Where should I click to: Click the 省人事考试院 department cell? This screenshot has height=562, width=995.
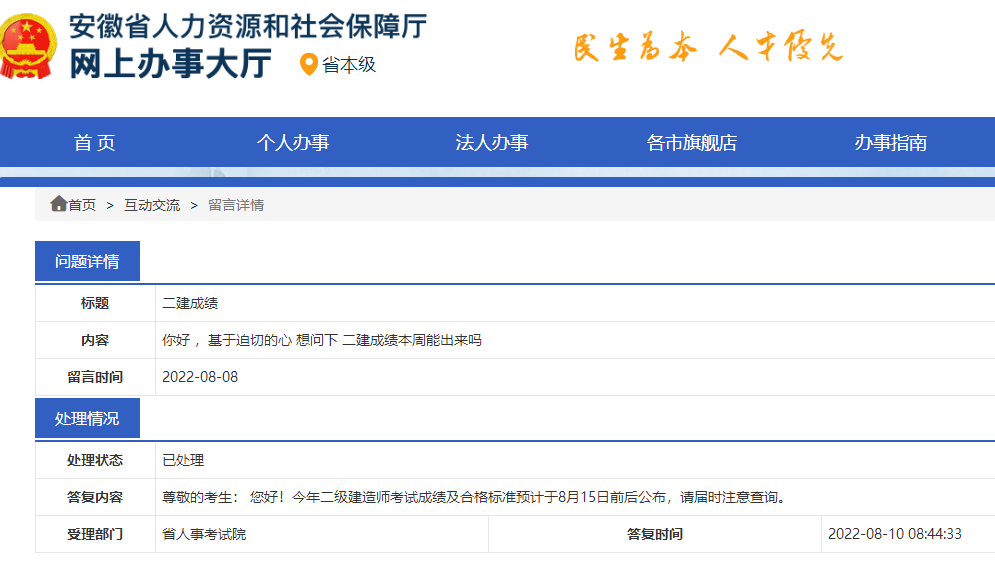pyautogui.click(x=204, y=534)
